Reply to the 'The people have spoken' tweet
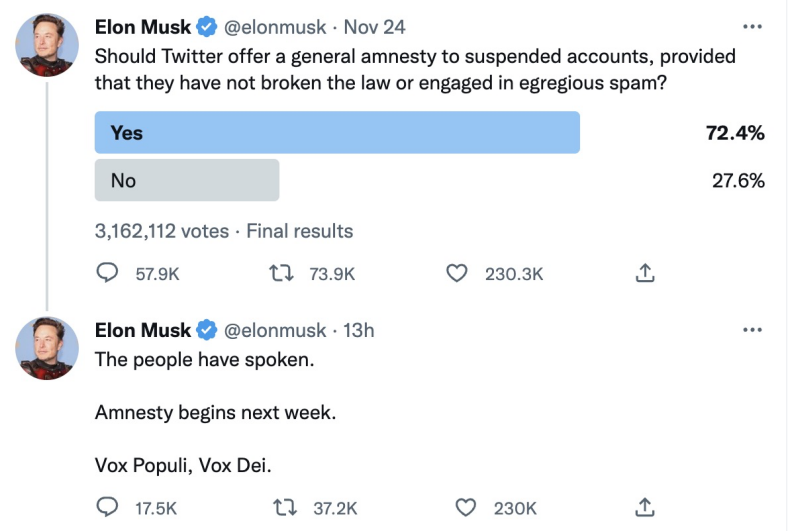 click(x=107, y=508)
